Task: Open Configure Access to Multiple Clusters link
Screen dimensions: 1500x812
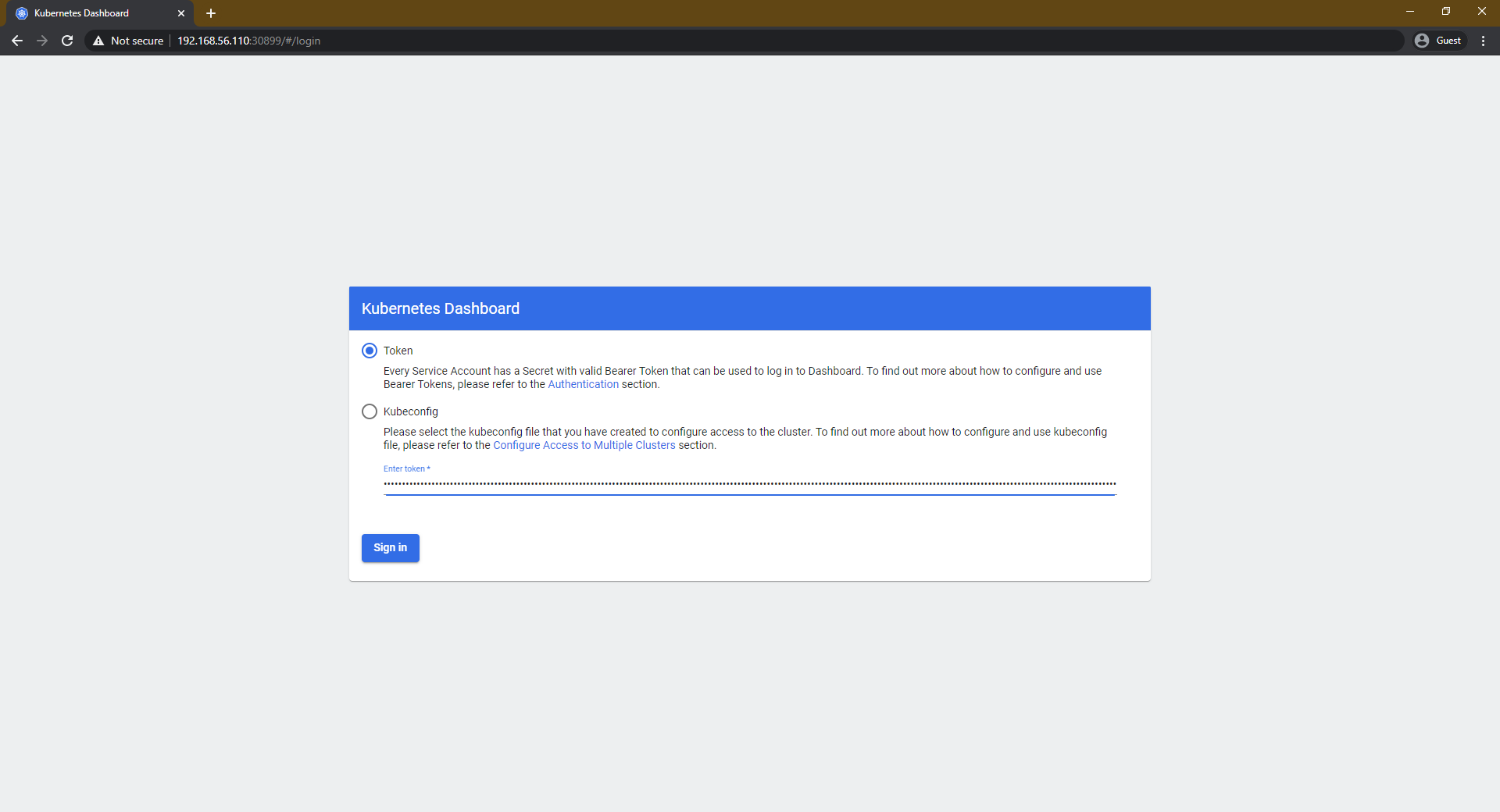Action: pyautogui.click(x=584, y=445)
